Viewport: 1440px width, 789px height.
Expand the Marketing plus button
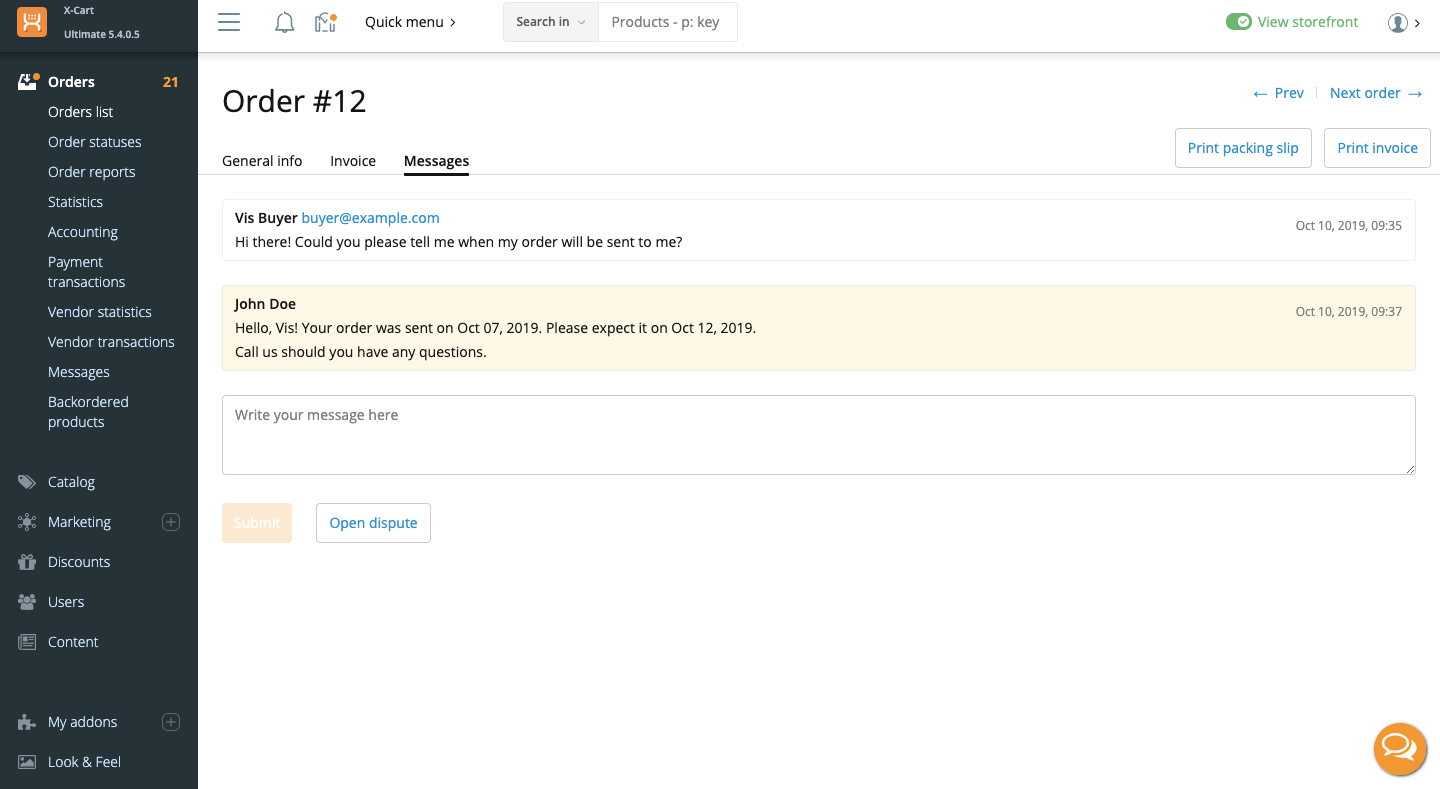click(171, 522)
